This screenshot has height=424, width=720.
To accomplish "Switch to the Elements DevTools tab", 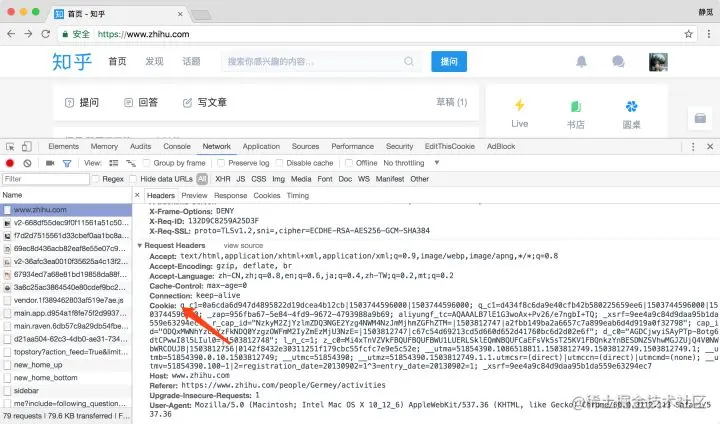I will [63, 147].
